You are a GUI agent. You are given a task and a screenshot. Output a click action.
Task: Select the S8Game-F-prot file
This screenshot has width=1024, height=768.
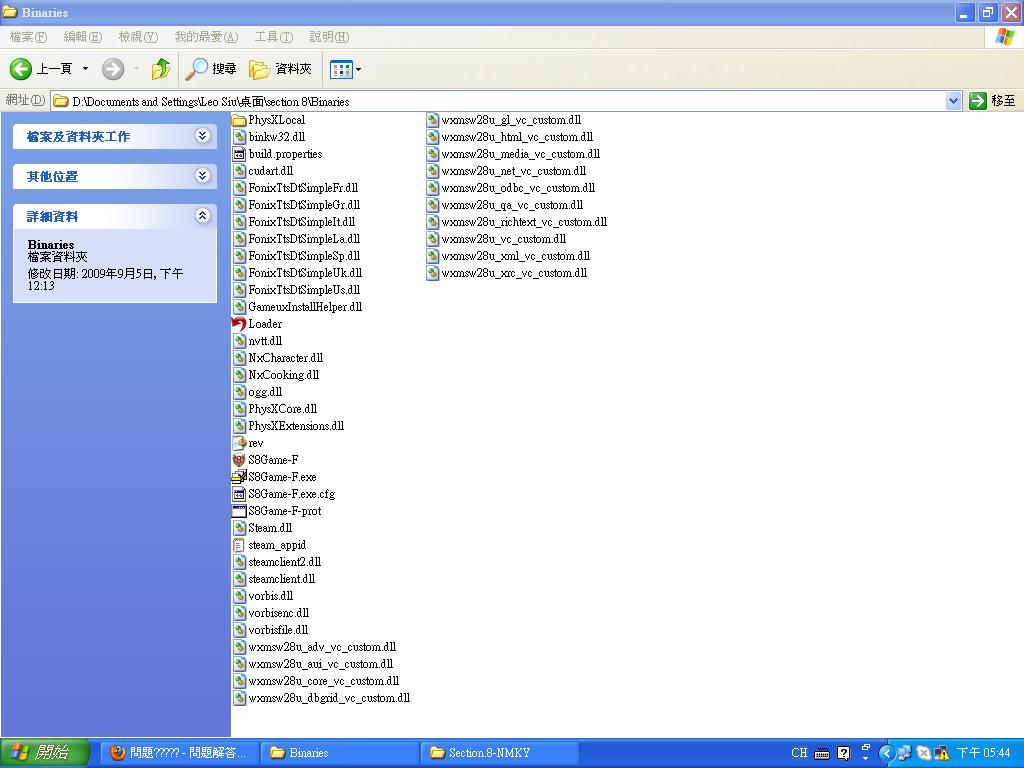point(284,511)
